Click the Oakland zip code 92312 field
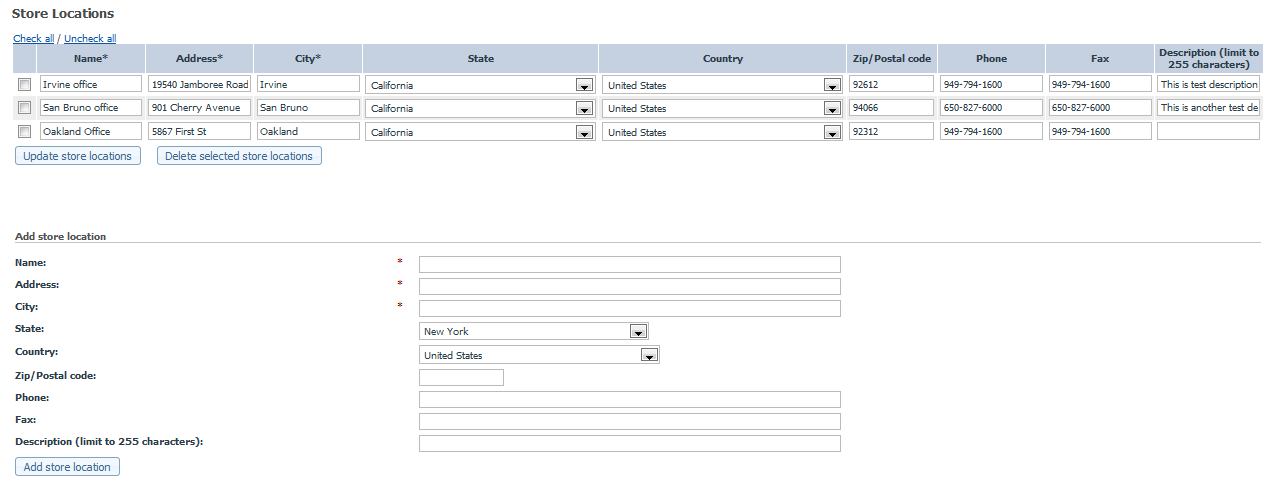This screenshot has width=1277, height=485. 890,132
